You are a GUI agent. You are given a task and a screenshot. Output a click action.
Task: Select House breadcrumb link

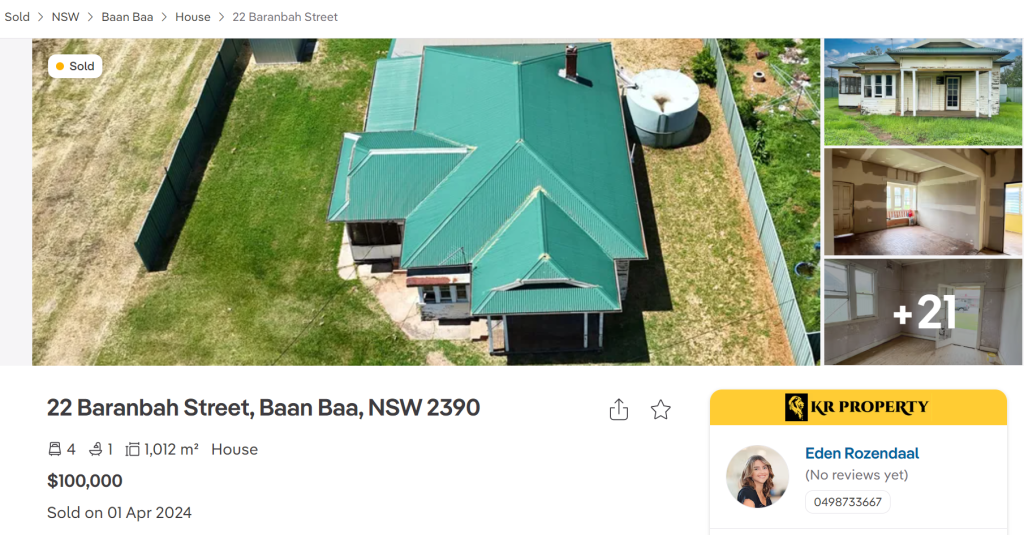[193, 17]
